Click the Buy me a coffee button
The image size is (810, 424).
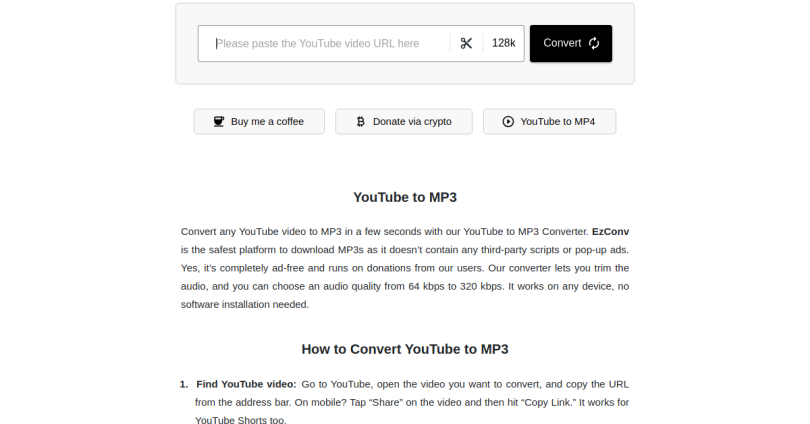pos(259,121)
